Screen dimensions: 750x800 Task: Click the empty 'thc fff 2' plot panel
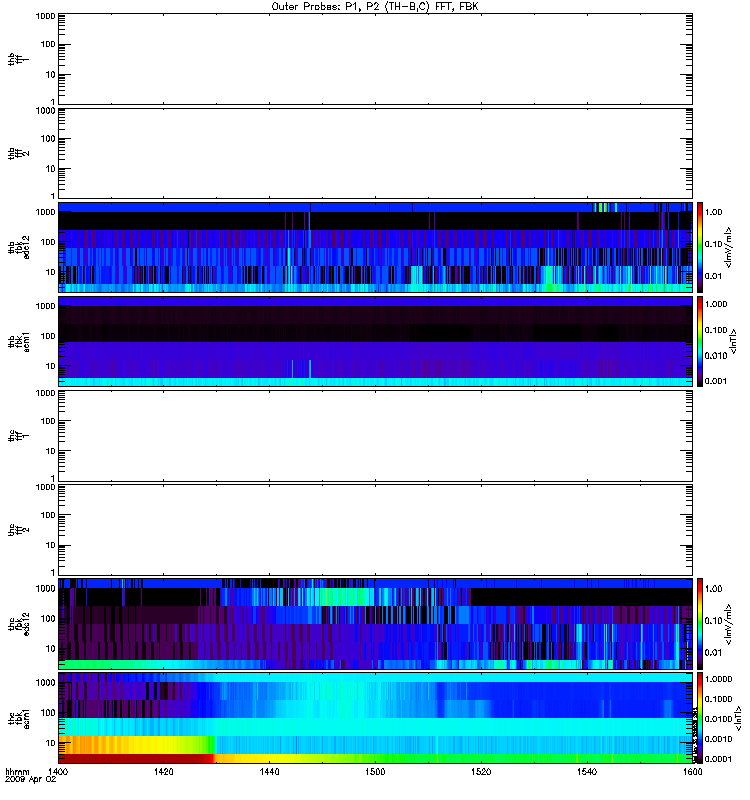pos(375,530)
